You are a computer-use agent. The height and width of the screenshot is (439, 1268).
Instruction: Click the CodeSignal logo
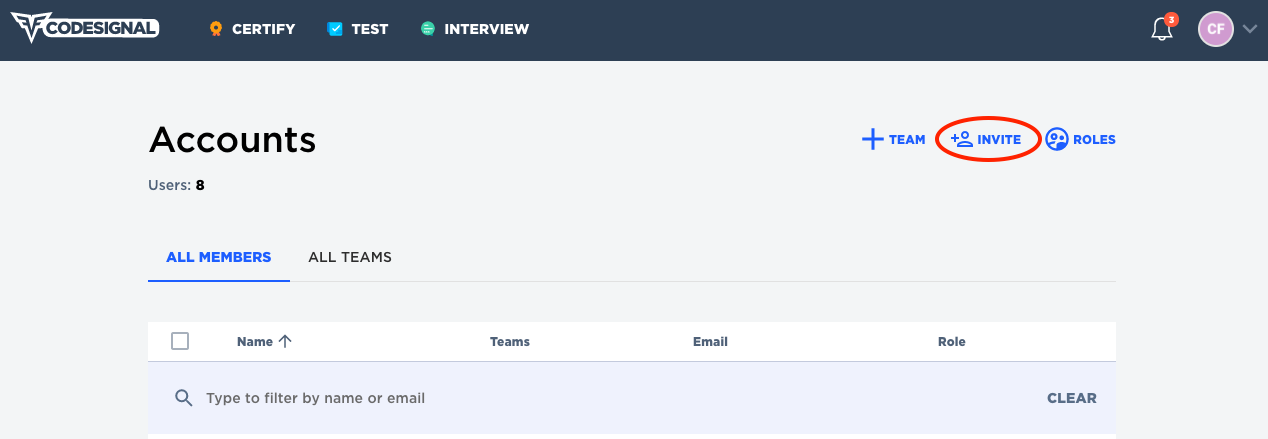[85, 29]
